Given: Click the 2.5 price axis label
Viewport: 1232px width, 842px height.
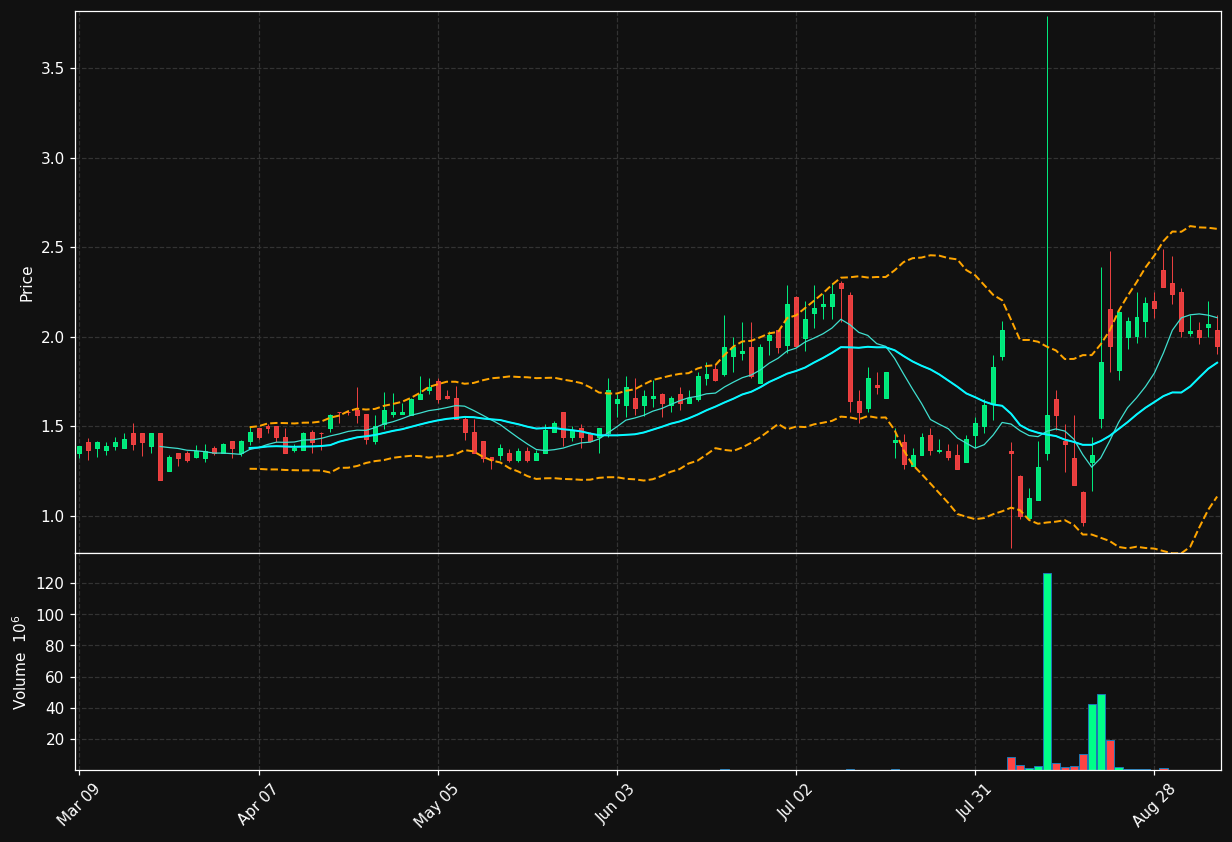Looking at the screenshot, I should tap(52, 247).
